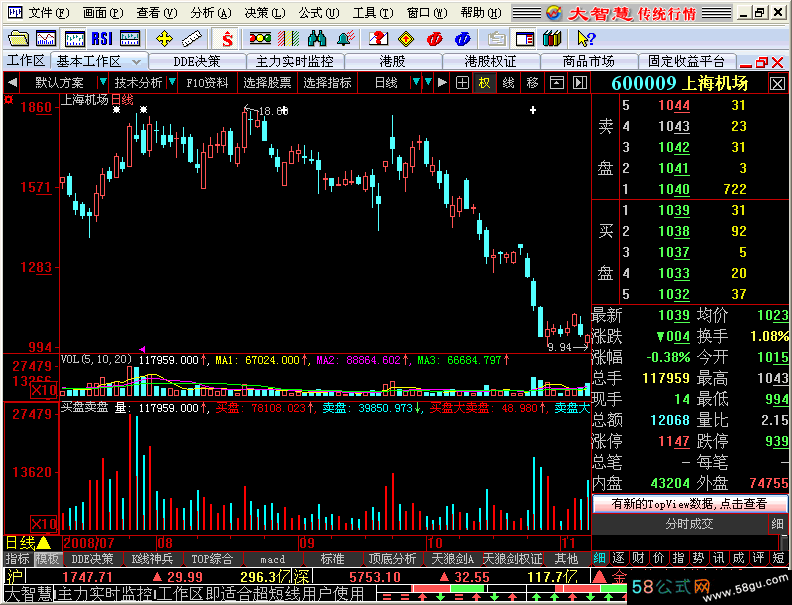Click the 选择指标 button
This screenshot has width=792, height=605.
327,83
